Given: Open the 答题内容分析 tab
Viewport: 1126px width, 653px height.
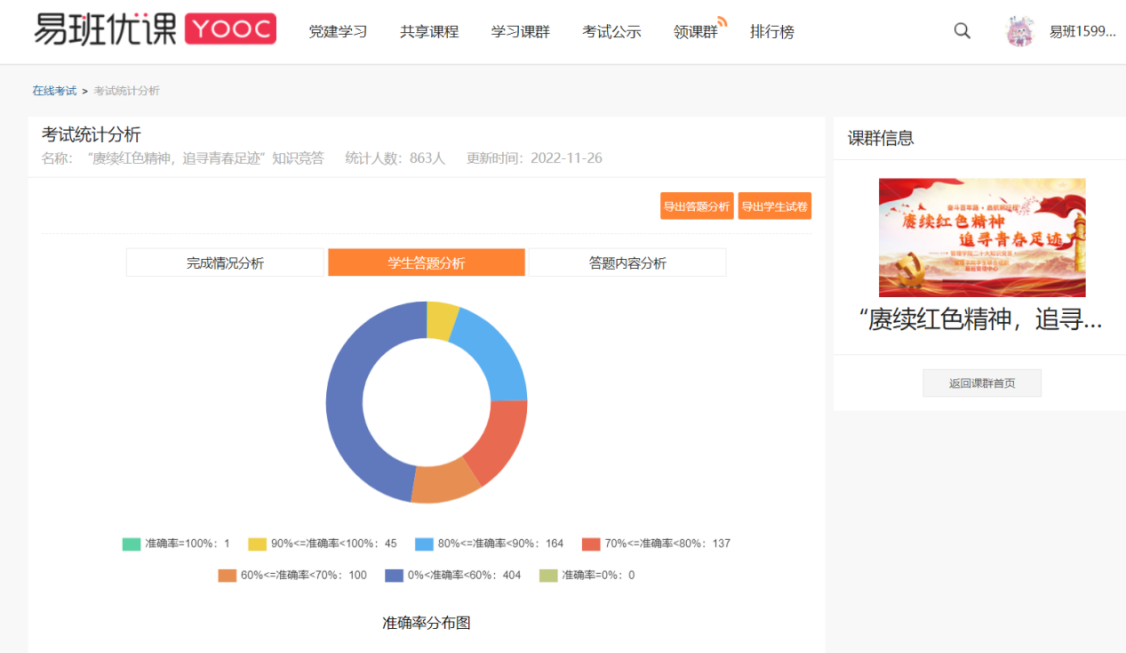Looking at the screenshot, I should (x=627, y=263).
